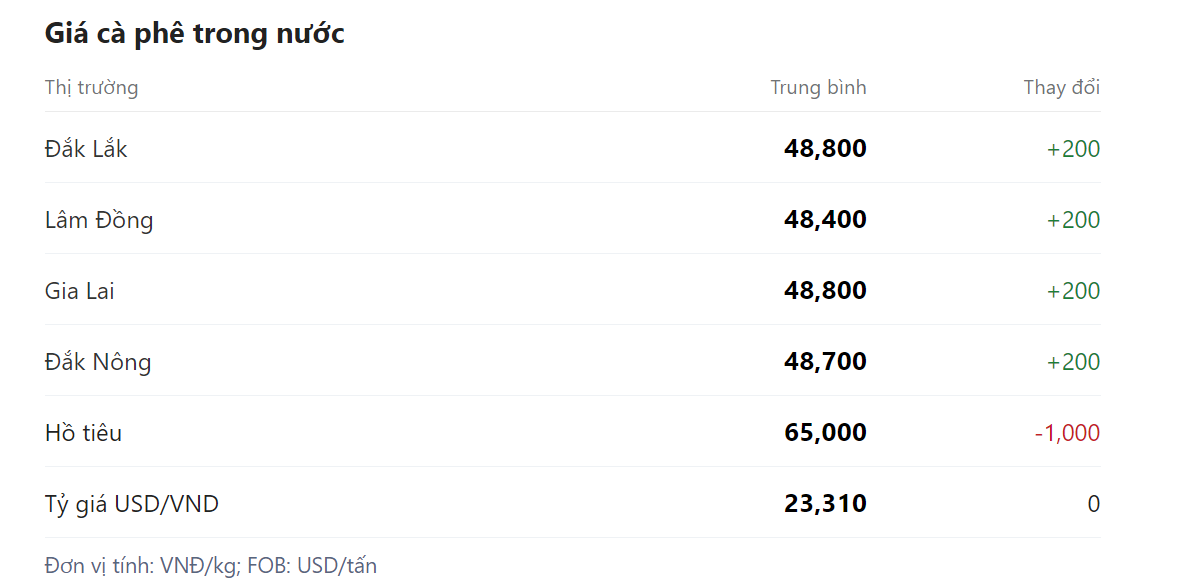
Task: Click the red -1,000 change value
Action: [1067, 433]
